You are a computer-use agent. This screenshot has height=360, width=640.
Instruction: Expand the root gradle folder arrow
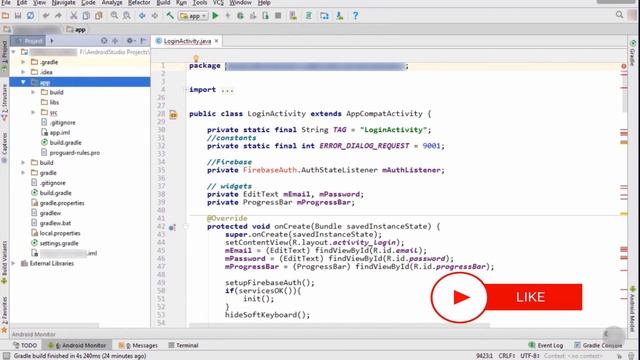click(23, 173)
